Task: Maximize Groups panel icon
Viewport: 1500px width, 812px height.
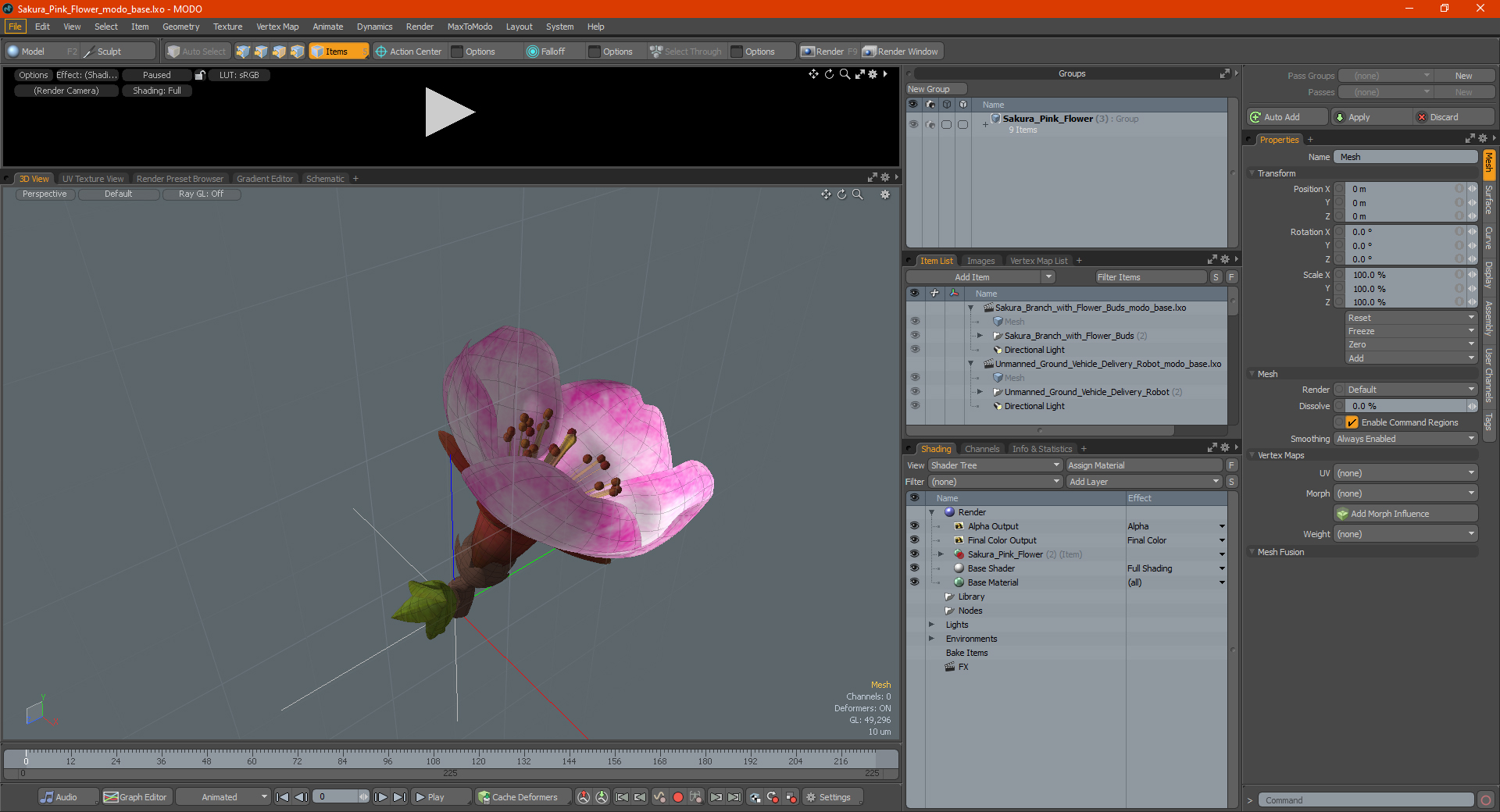Action: pyautogui.click(x=1224, y=73)
